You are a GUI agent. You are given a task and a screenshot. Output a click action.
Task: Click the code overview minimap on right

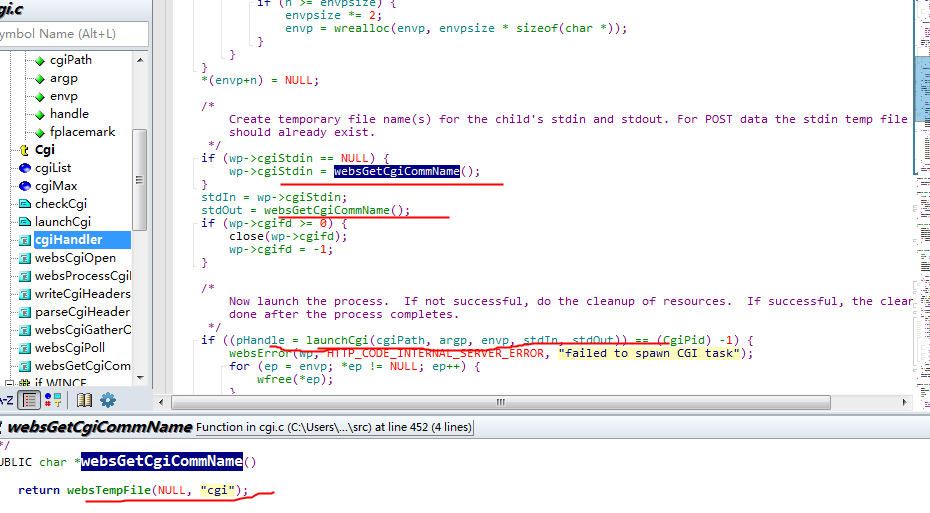coord(923,205)
